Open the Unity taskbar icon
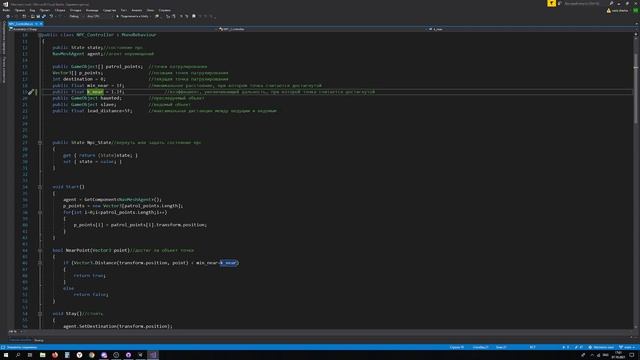This screenshot has width=640, height=360. pyautogui.click(x=140, y=355)
